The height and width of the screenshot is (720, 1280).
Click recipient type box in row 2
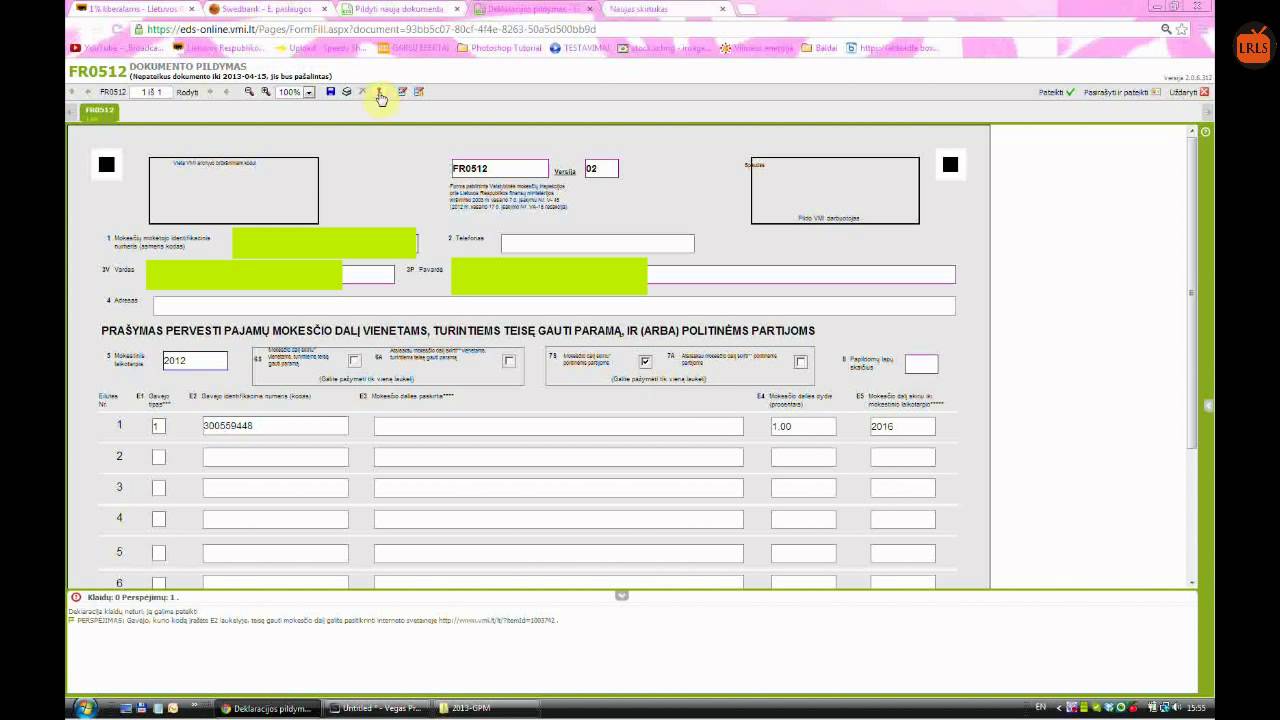point(158,457)
